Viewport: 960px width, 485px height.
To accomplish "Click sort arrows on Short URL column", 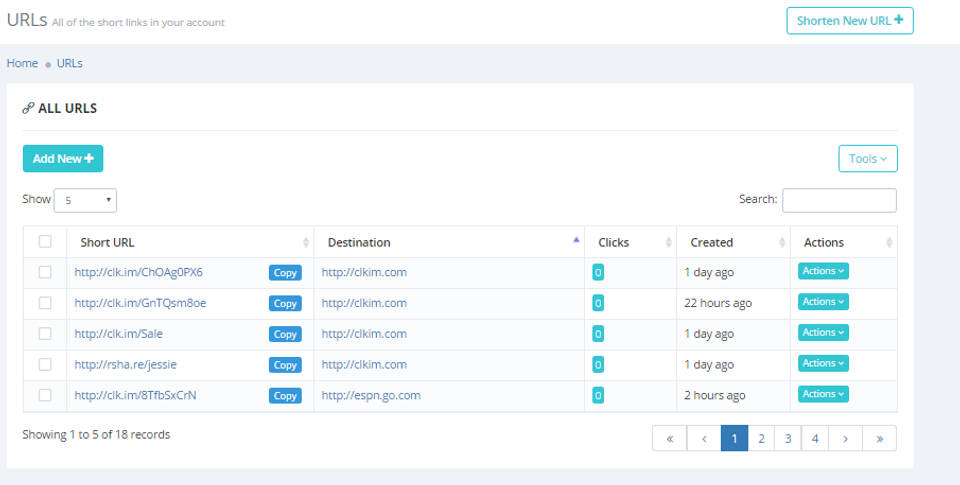I will click(306, 242).
